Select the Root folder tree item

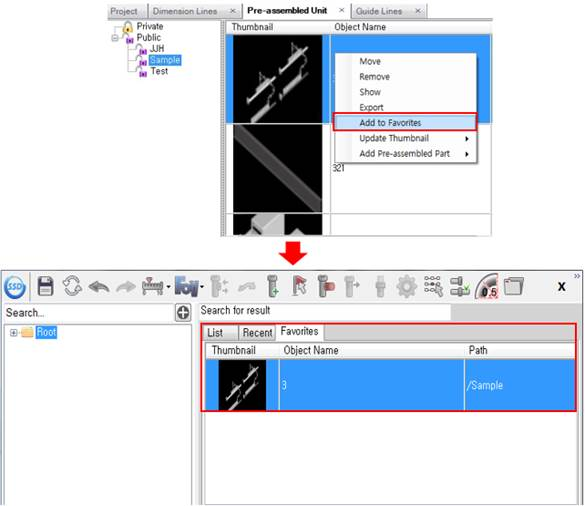tap(46, 332)
